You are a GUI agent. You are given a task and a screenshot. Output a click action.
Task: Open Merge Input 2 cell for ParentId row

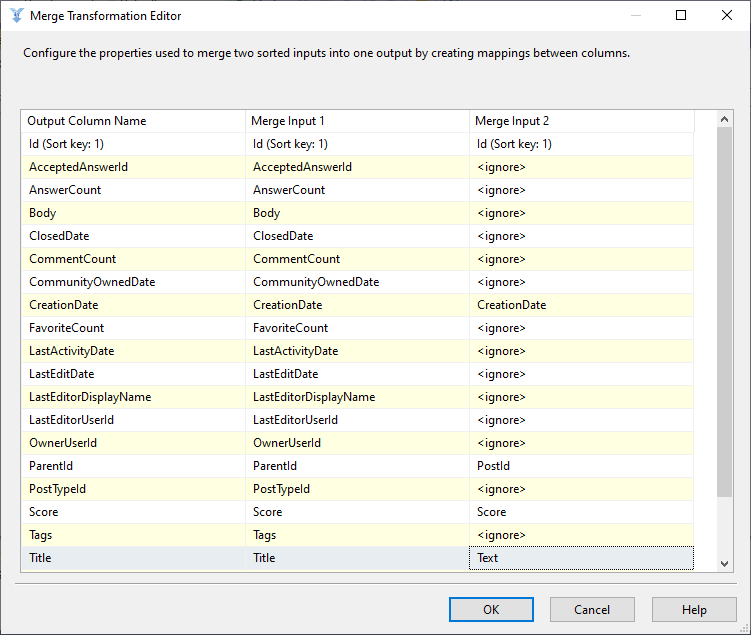(x=581, y=466)
